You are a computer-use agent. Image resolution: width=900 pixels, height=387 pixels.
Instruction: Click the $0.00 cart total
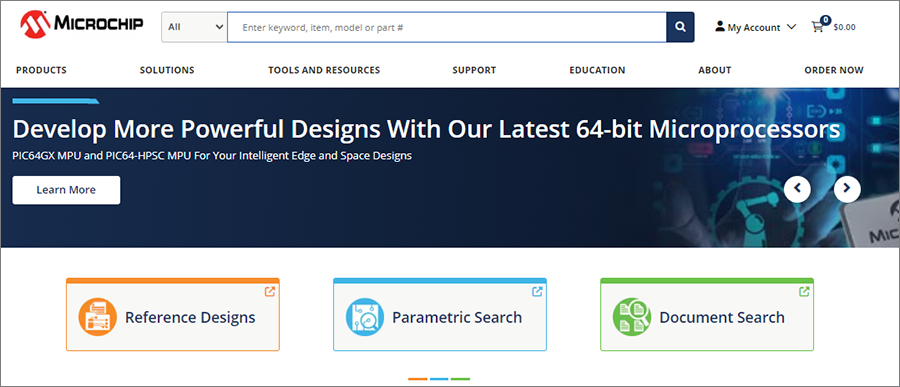[844, 27]
